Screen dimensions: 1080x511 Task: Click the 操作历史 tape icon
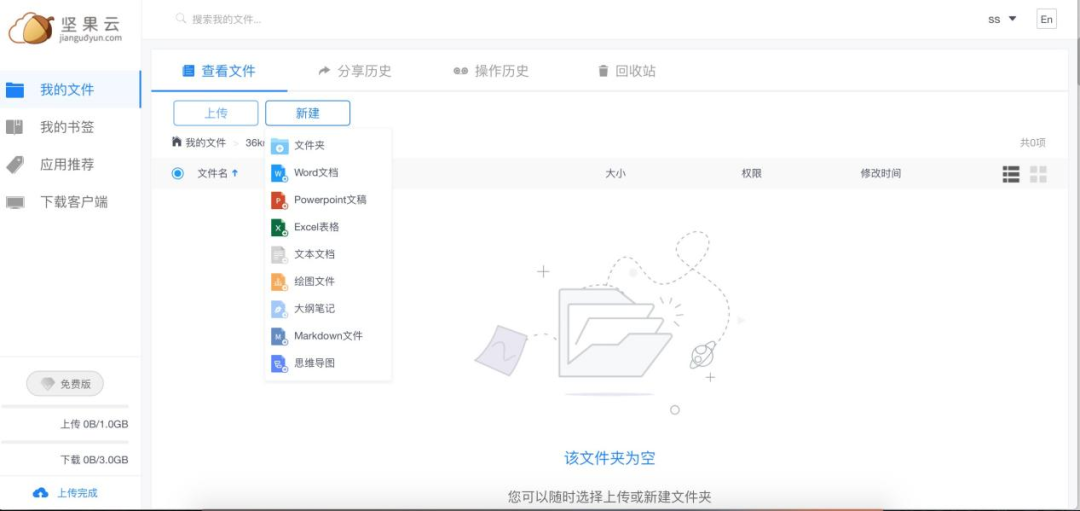coord(461,71)
